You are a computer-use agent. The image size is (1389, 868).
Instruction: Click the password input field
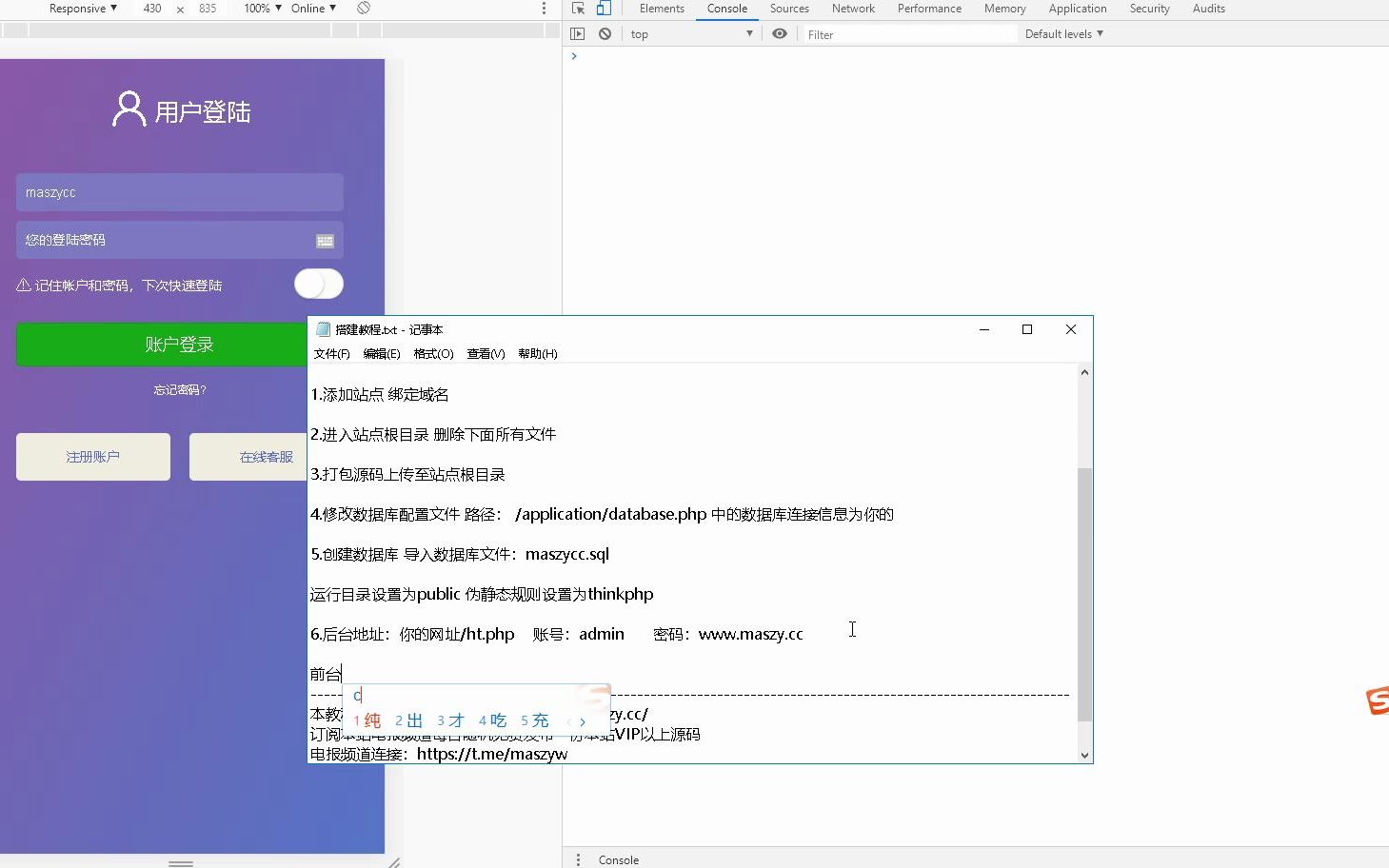[x=179, y=240]
